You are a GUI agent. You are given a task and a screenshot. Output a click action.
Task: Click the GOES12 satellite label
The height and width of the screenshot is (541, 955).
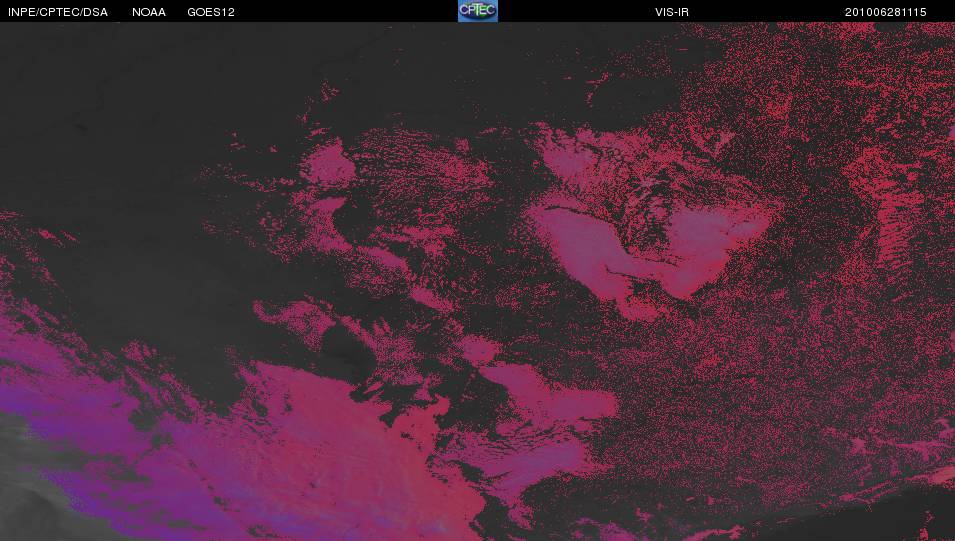(x=211, y=12)
